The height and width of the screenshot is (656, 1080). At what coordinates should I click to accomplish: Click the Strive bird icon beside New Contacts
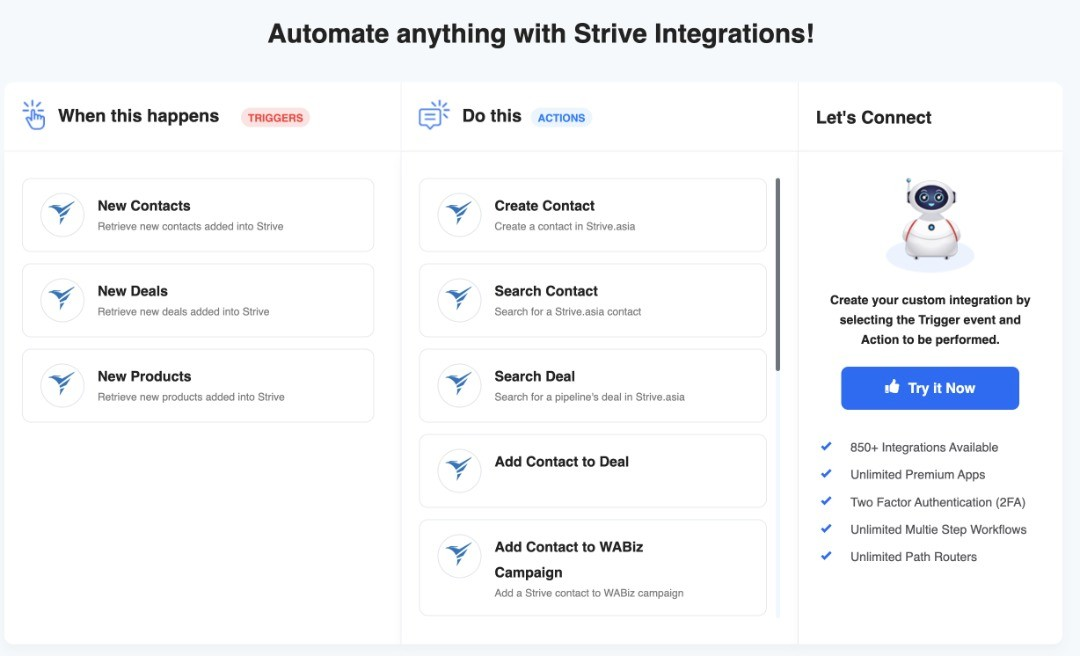[x=62, y=214]
